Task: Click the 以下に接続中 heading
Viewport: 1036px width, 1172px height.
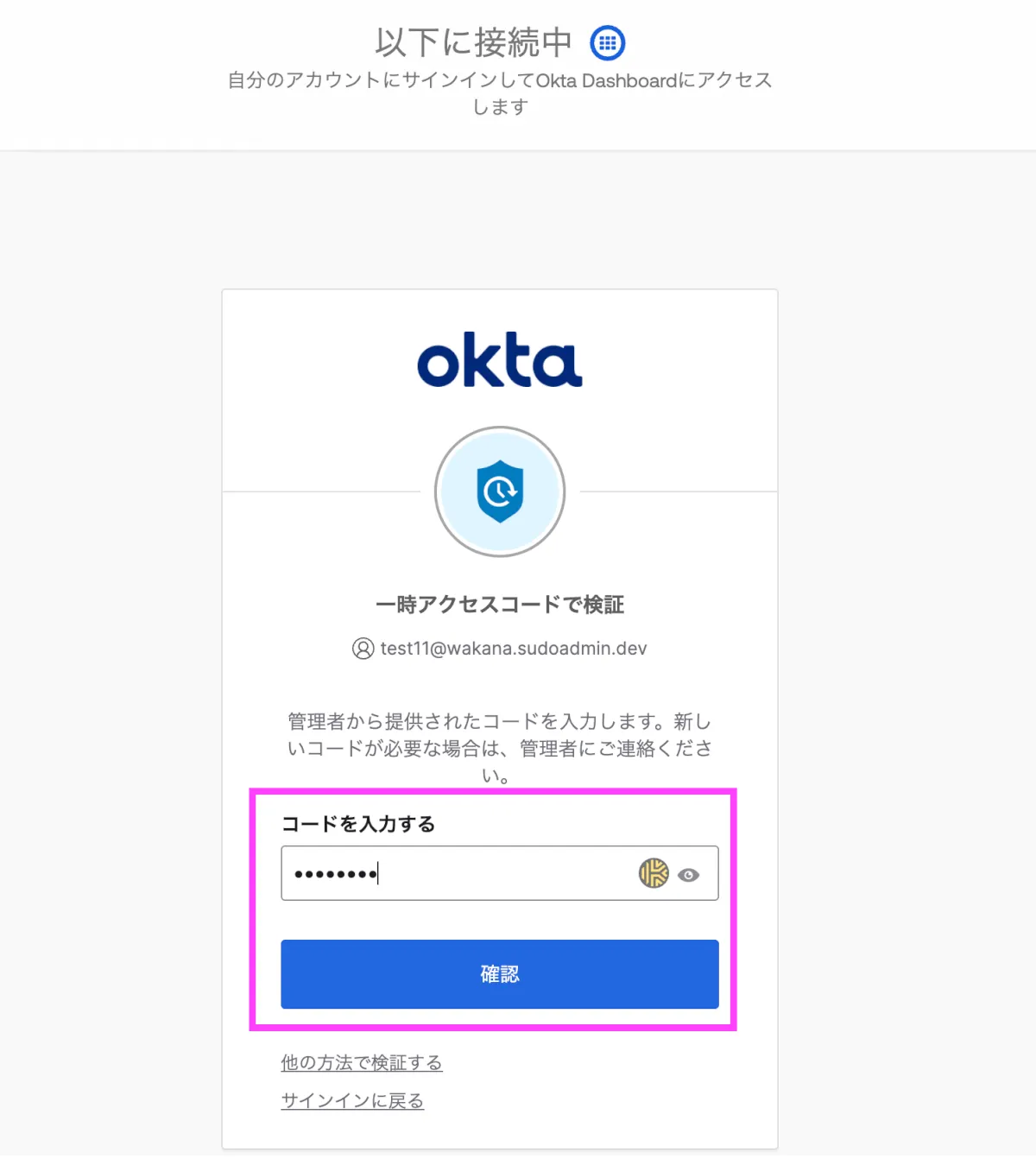Action: pos(474,42)
